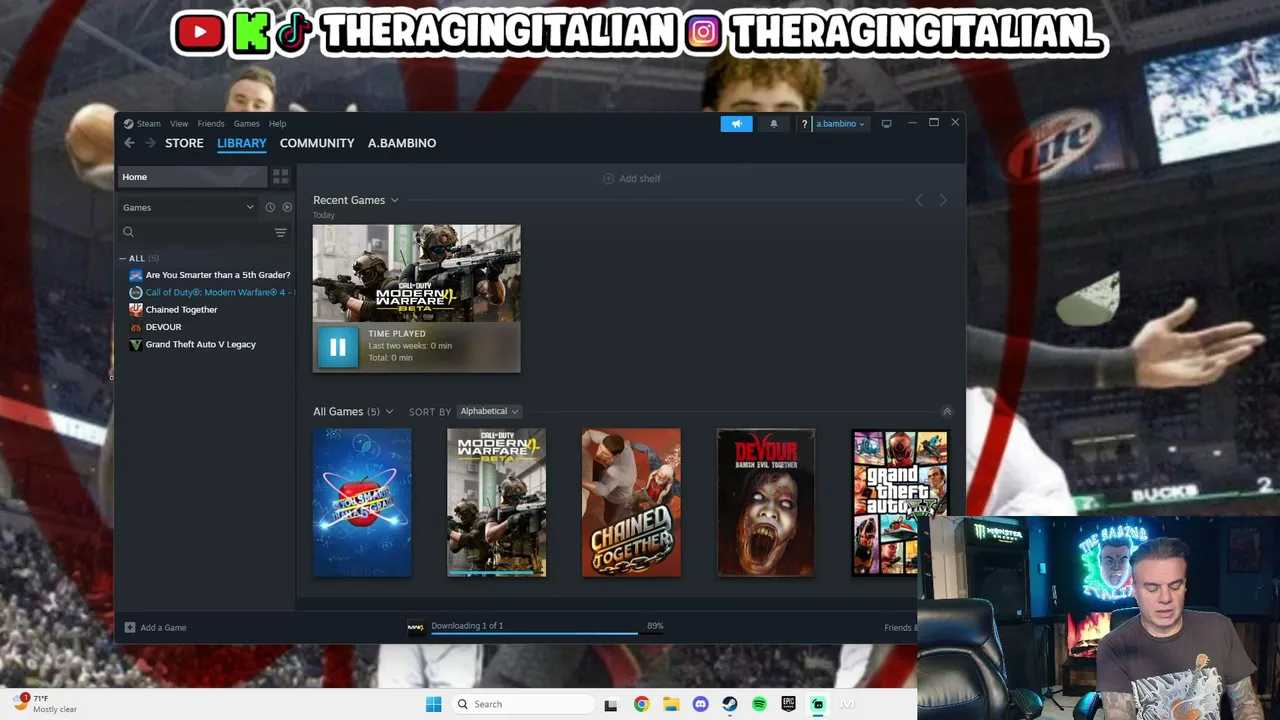1280x720 pixels.
Task: Open File Explorer from the taskbar
Action: [x=671, y=704]
